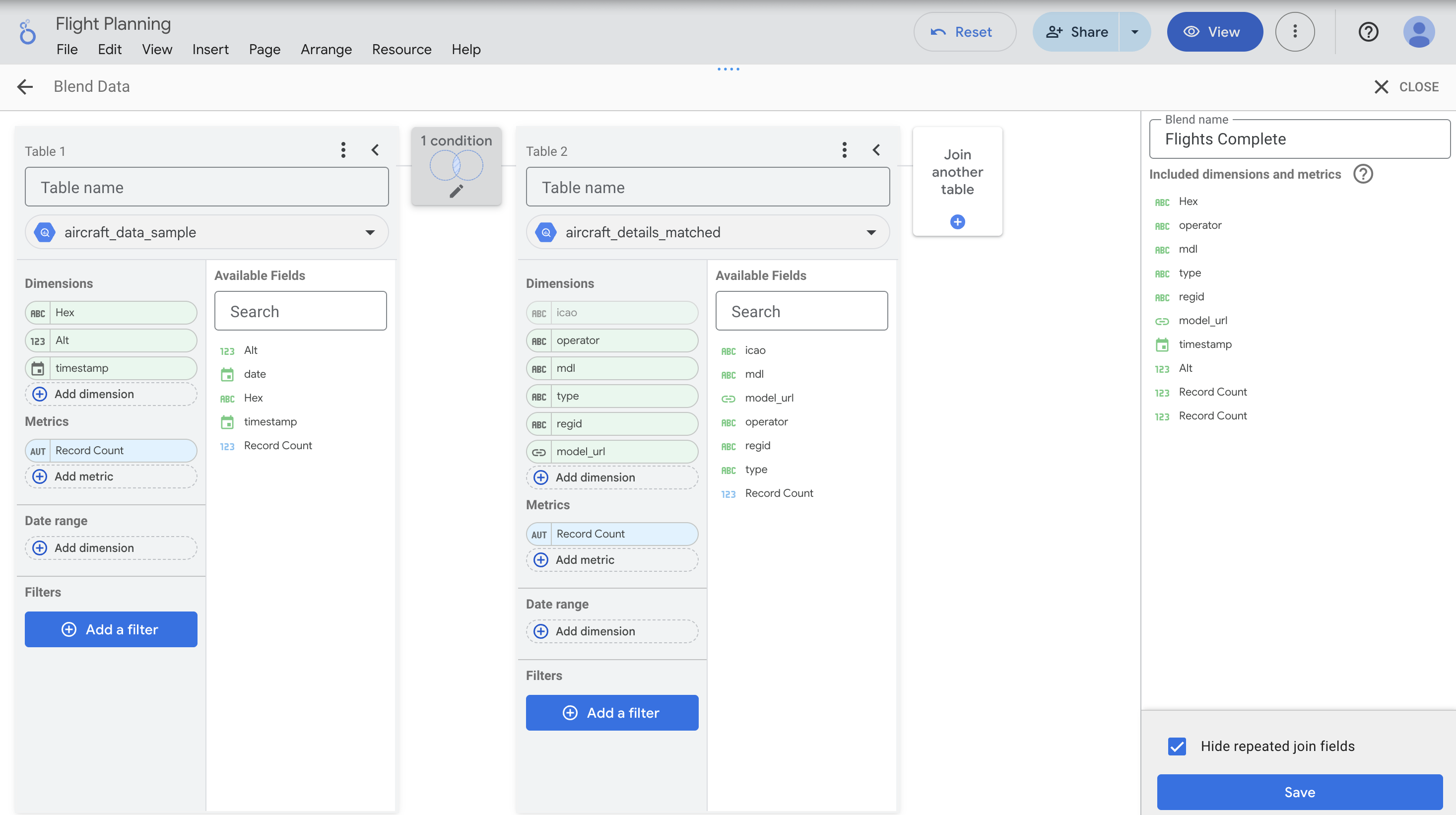Add a dimension to Table 1 Dimensions
1456x815 pixels.
click(x=111, y=394)
